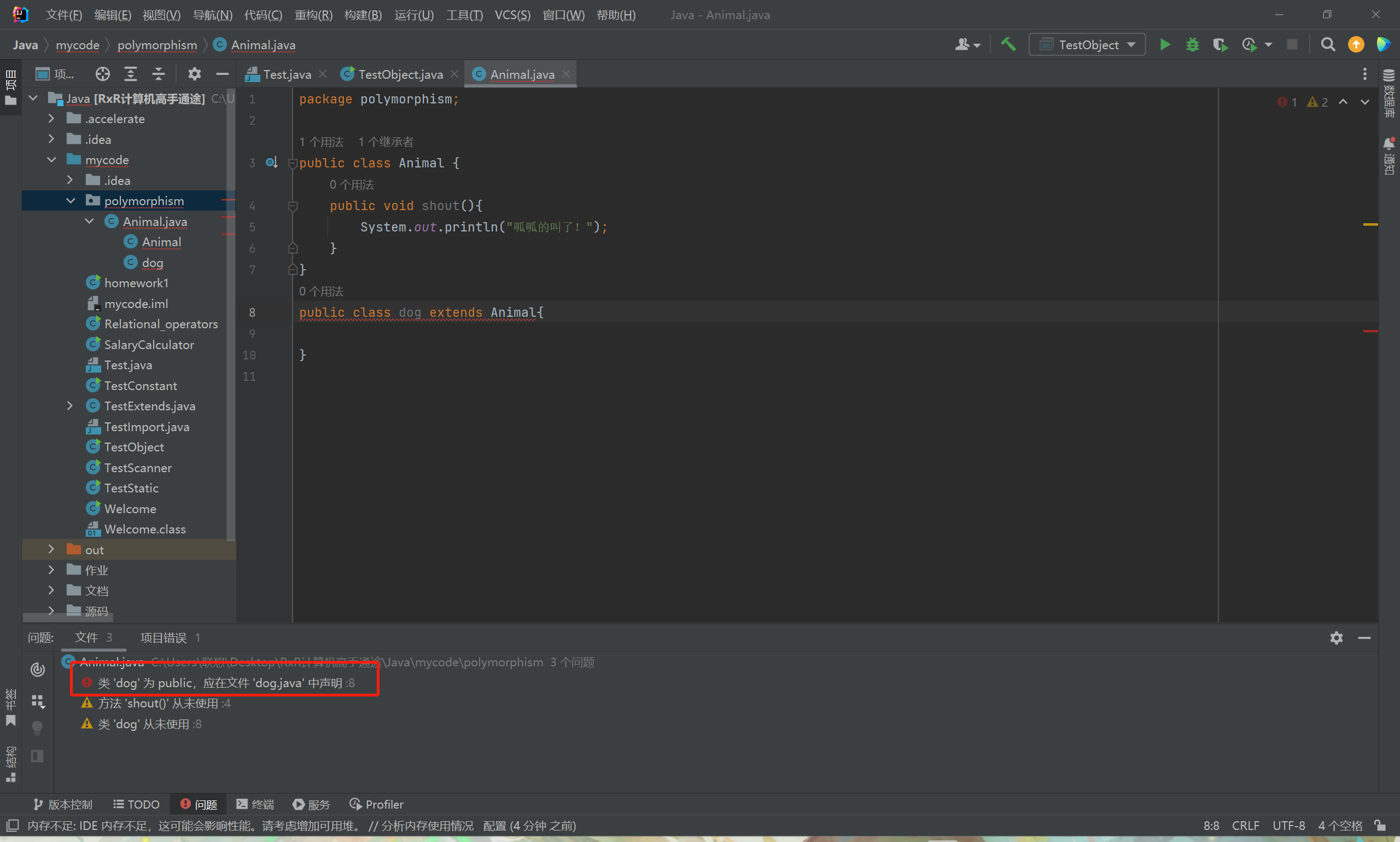Switch to 项目错误 tab in Problems
The height and width of the screenshot is (842, 1400).
tap(170, 638)
